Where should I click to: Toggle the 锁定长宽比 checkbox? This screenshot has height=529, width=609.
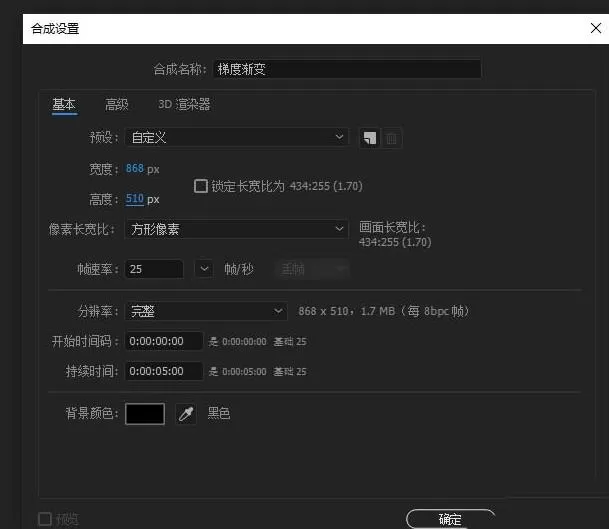point(201,186)
